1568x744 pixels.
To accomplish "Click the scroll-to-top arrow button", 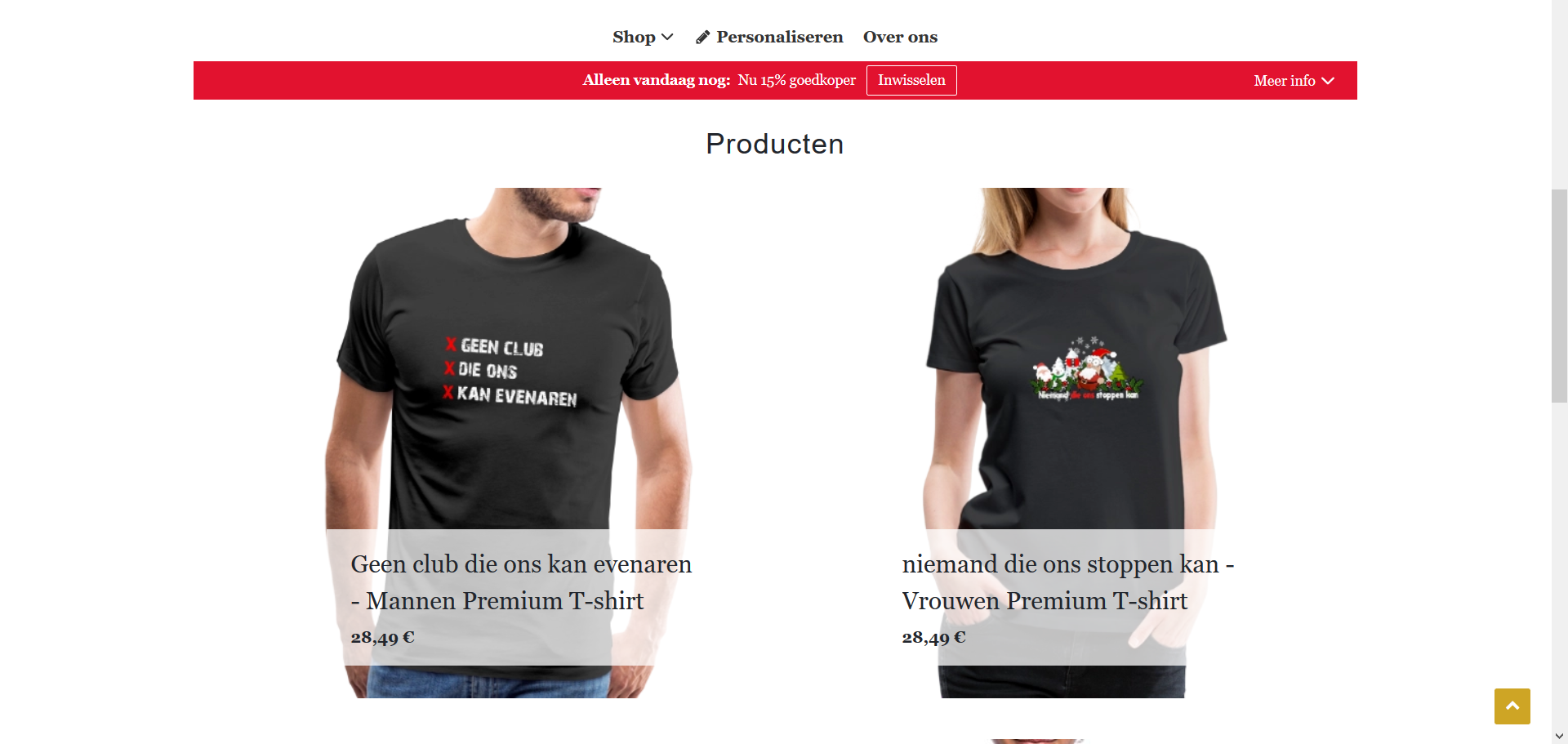I will [1512, 706].
